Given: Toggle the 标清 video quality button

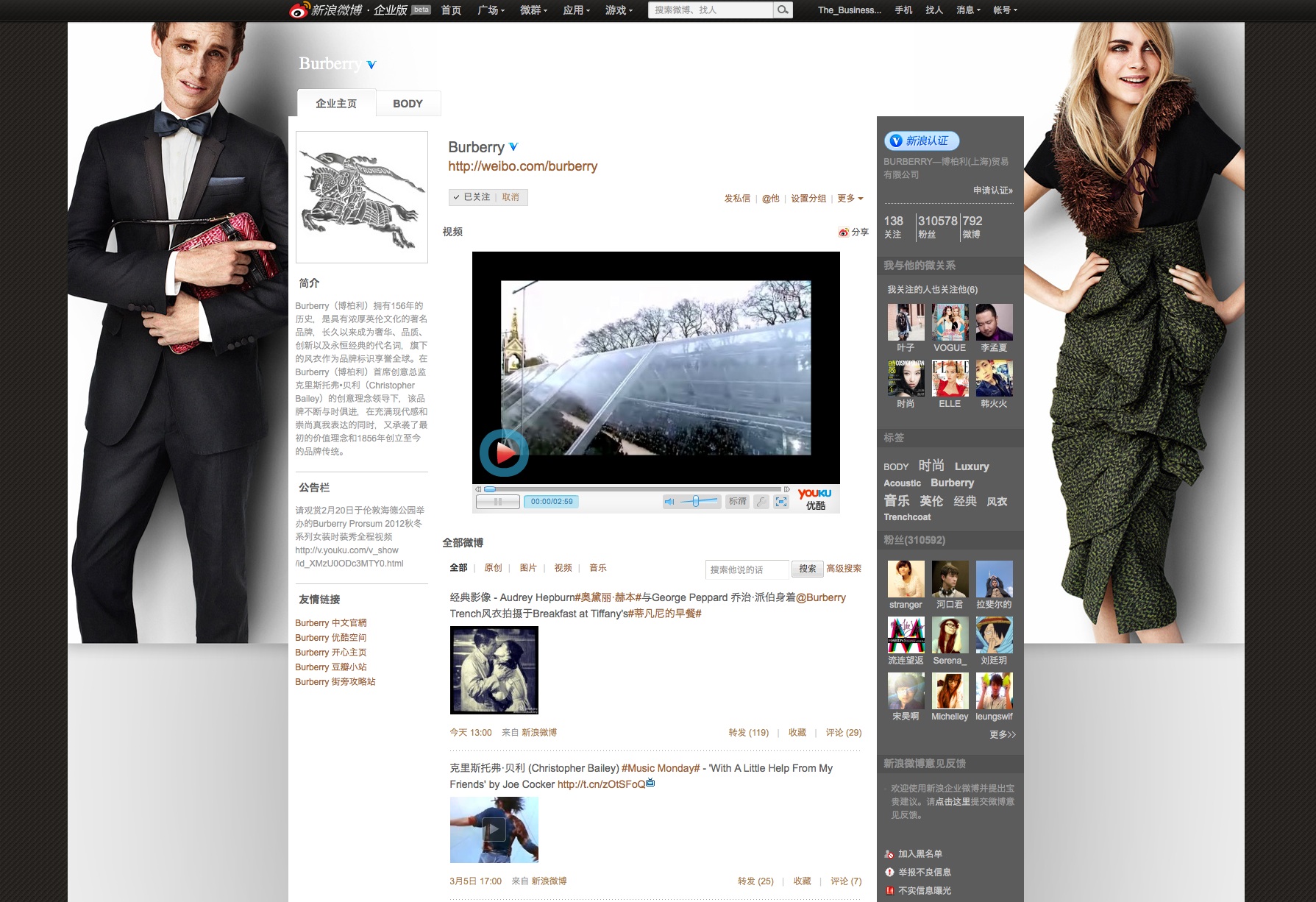Looking at the screenshot, I should pyautogui.click(x=737, y=502).
